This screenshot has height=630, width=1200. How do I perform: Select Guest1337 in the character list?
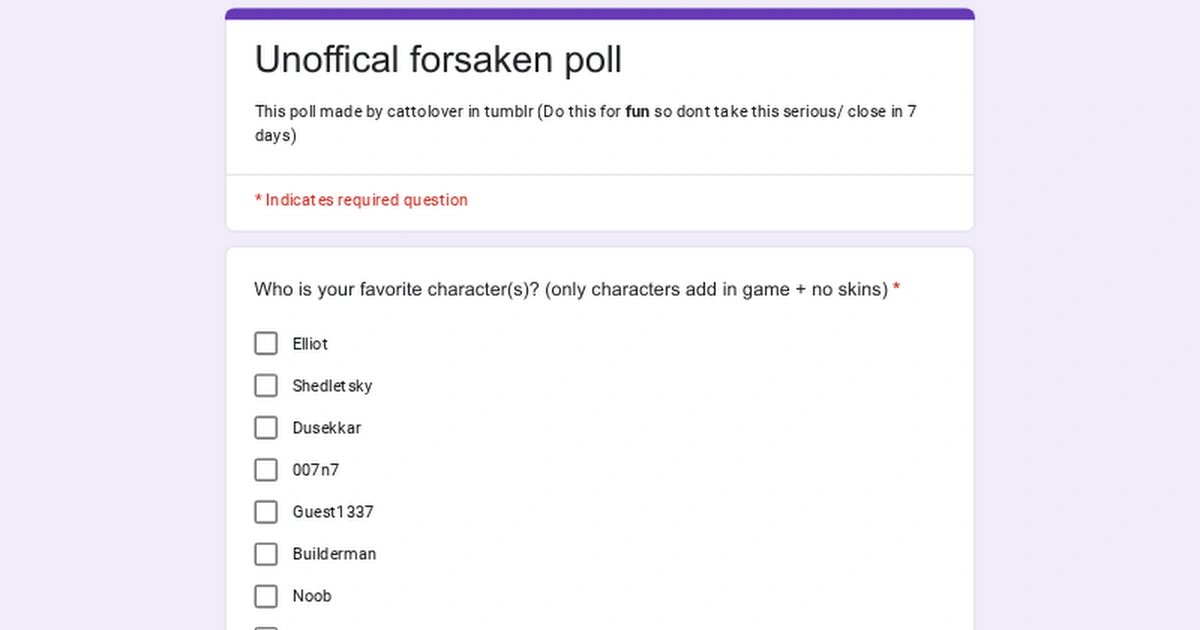click(266, 511)
